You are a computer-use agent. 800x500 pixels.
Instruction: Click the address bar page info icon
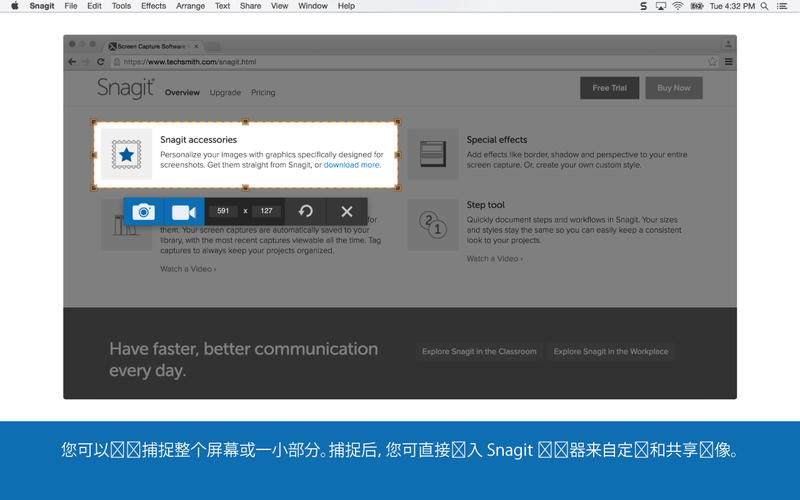pos(117,62)
